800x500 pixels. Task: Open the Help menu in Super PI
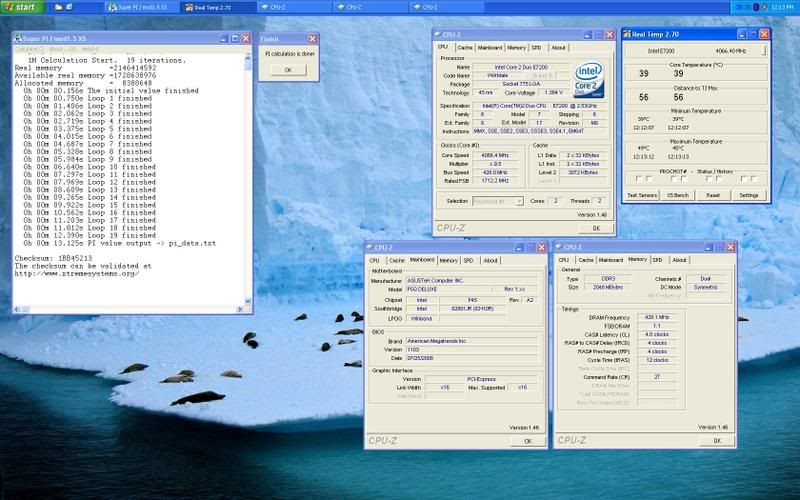[x=90, y=49]
